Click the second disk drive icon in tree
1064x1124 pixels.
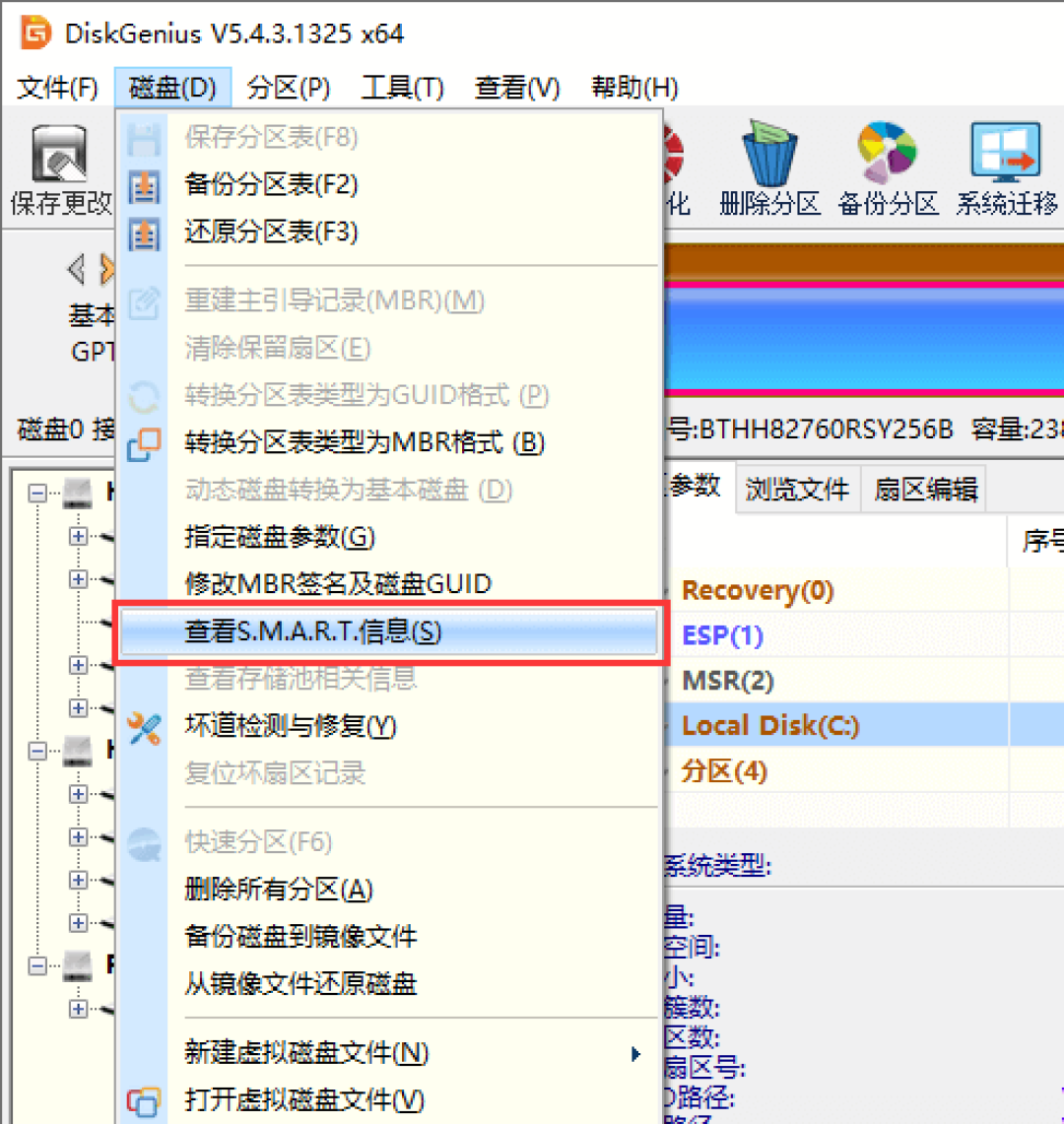coord(78,752)
